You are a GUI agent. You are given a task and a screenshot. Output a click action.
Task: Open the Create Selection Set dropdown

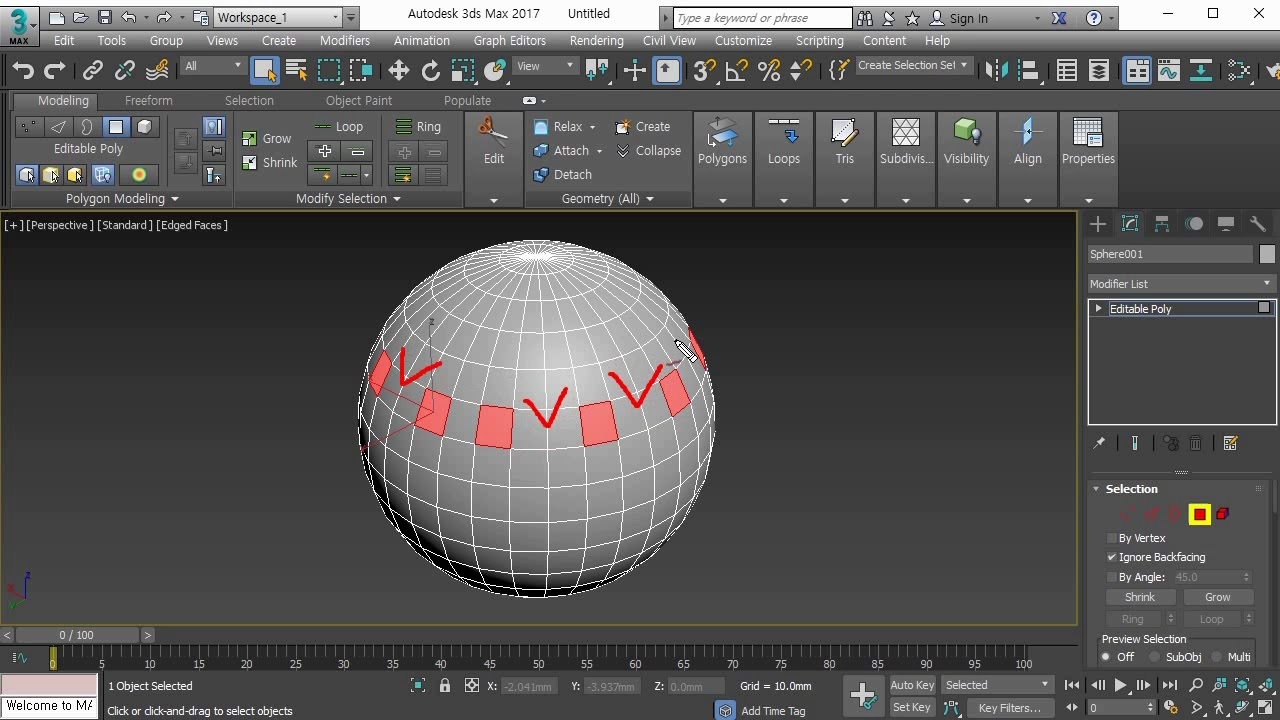click(x=913, y=65)
